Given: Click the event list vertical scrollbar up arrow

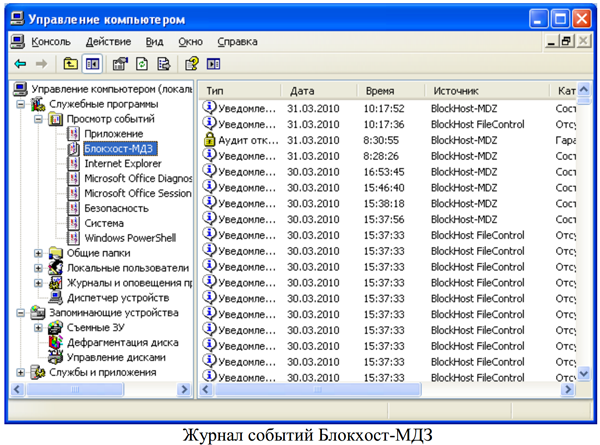Looking at the screenshot, I should [x=584, y=90].
